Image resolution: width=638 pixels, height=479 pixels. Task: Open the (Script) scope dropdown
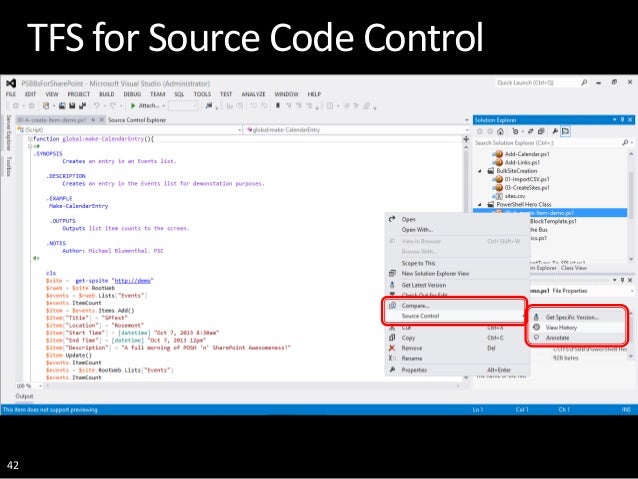pyautogui.click(x=129, y=130)
